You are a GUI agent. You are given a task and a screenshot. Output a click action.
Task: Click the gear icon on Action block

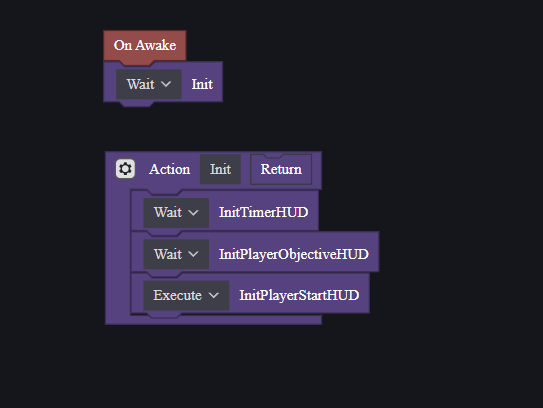[x=125, y=169]
